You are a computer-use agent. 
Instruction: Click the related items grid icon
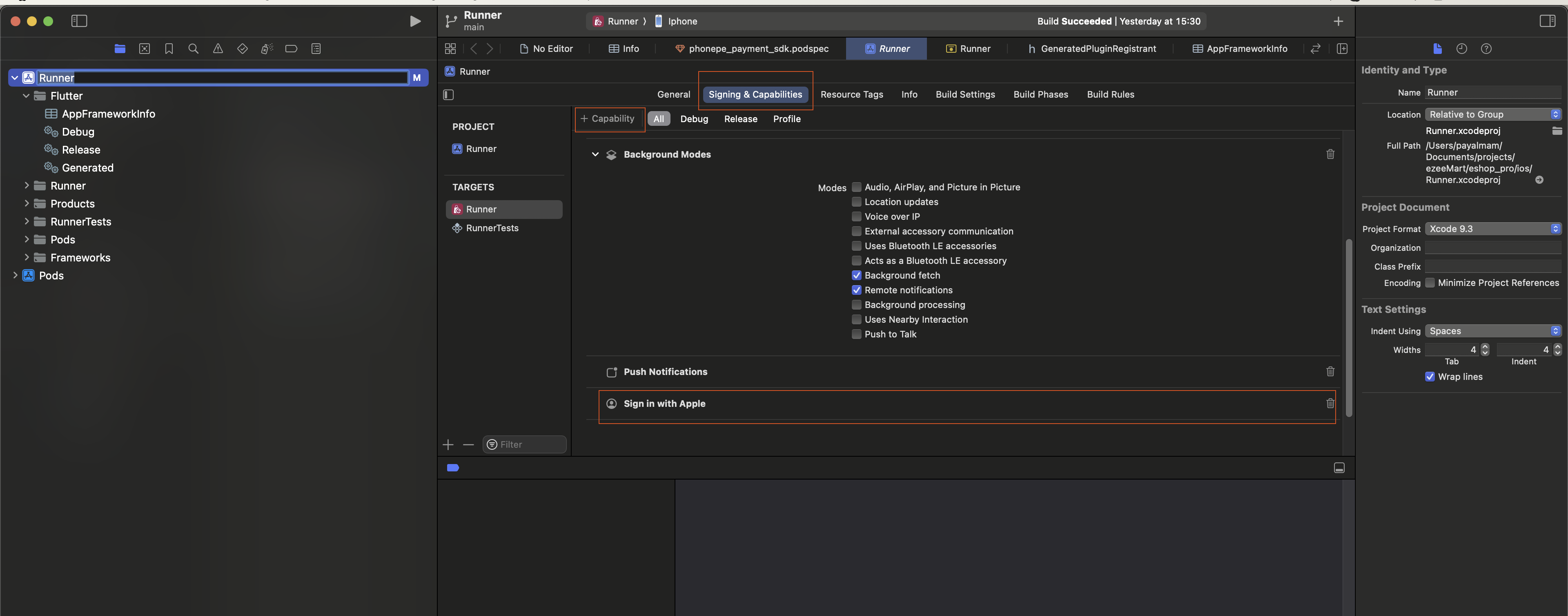point(450,49)
